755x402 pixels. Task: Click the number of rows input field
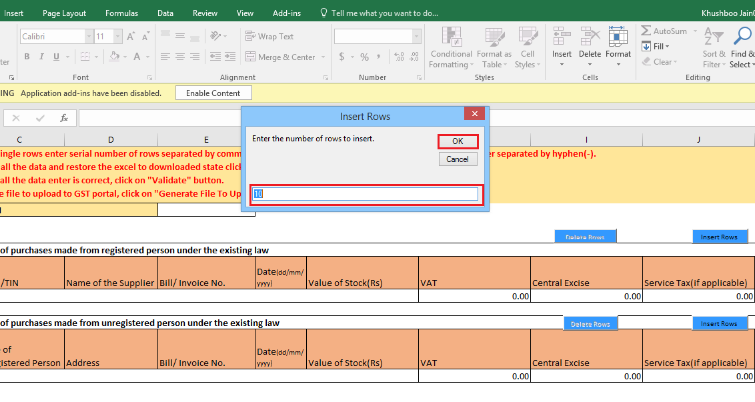point(365,194)
